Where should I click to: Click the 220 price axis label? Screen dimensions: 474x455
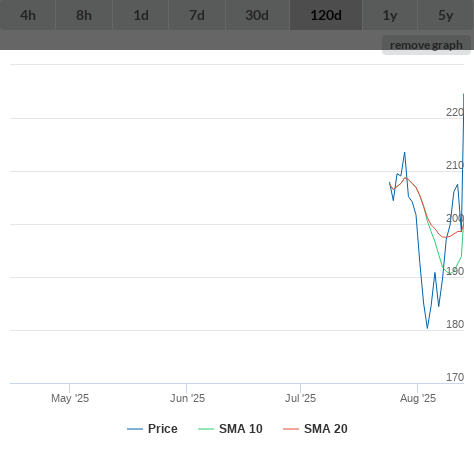tap(455, 112)
